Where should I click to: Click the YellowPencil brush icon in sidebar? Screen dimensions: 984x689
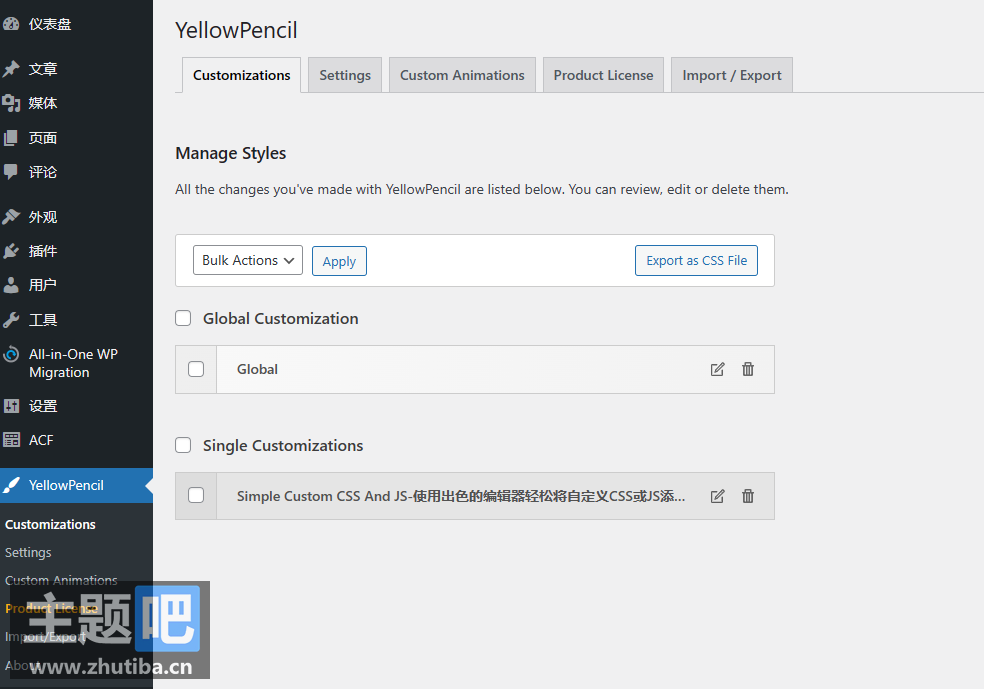[x=11, y=485]
